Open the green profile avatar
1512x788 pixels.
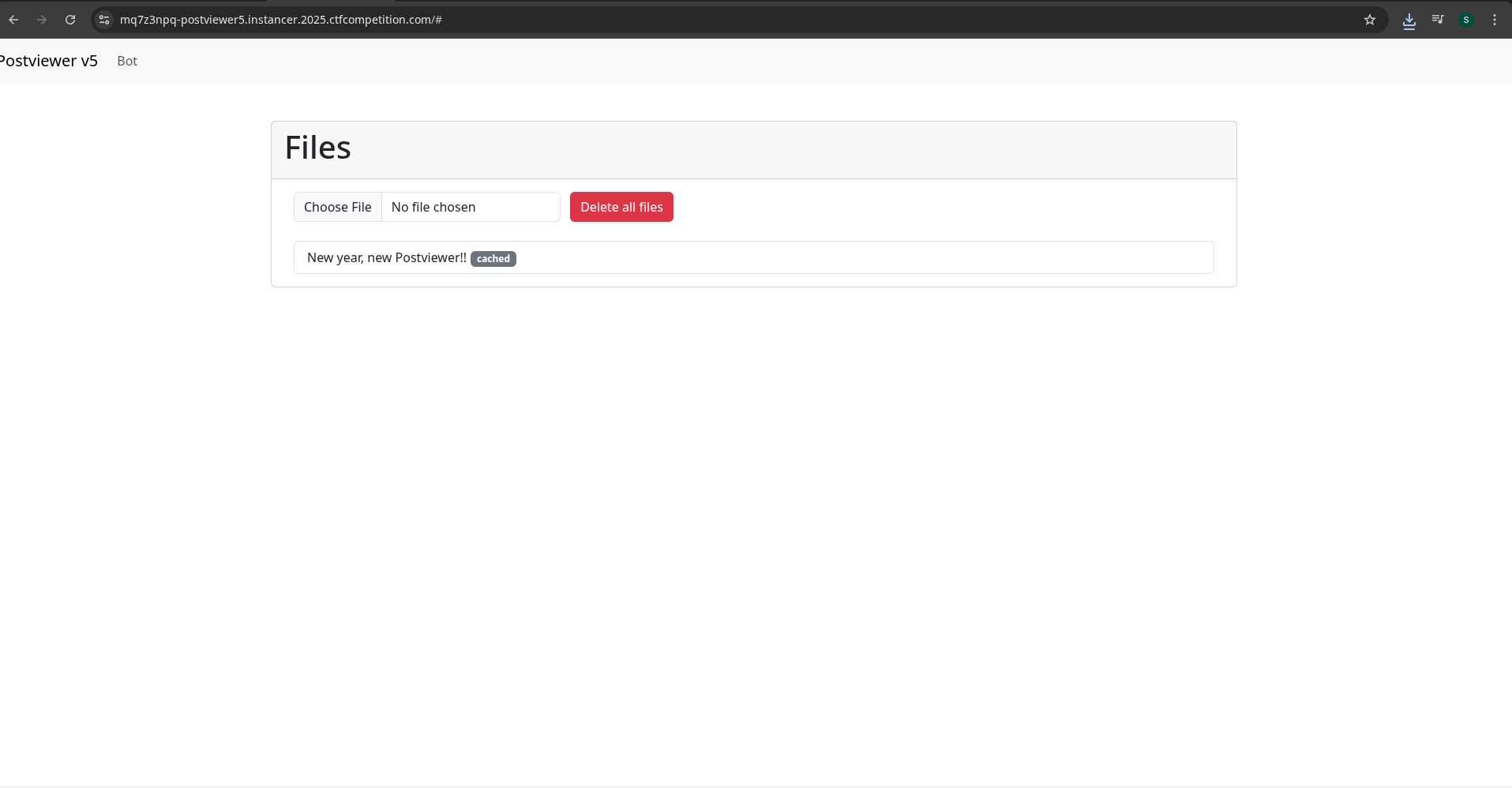click(1466, 20)
